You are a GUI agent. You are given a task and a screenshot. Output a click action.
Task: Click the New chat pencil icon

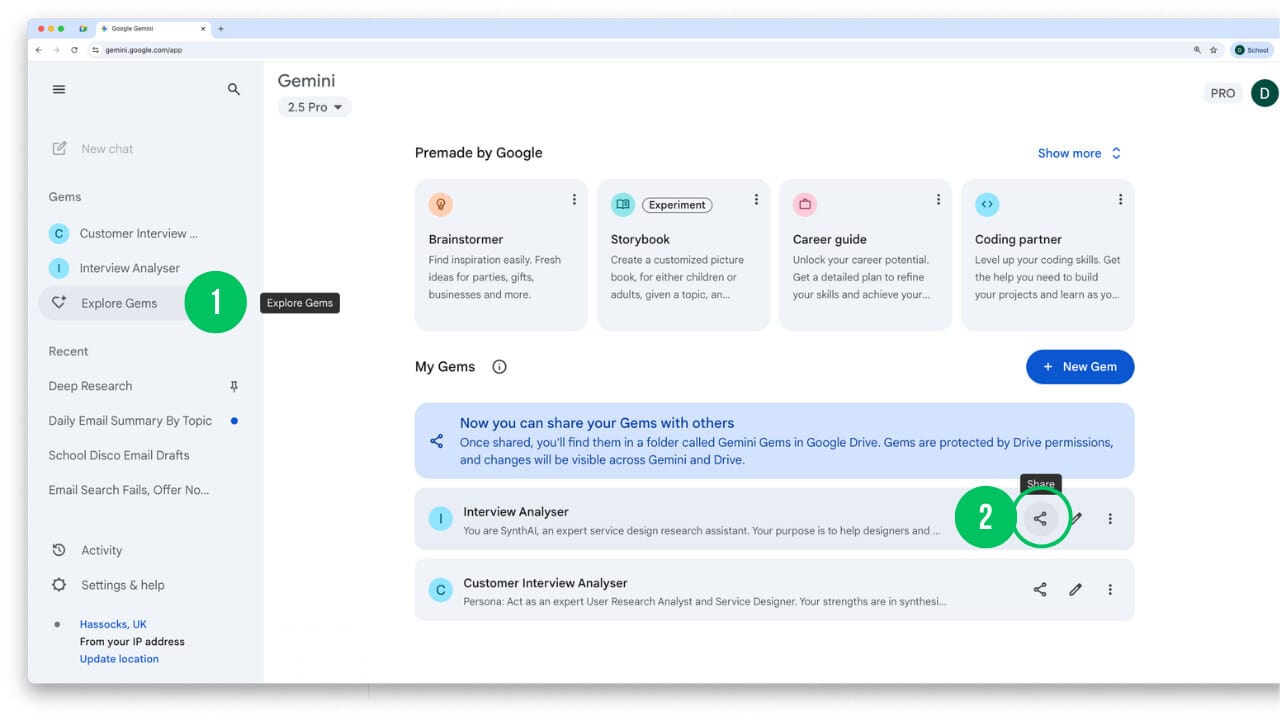(60, 149)
